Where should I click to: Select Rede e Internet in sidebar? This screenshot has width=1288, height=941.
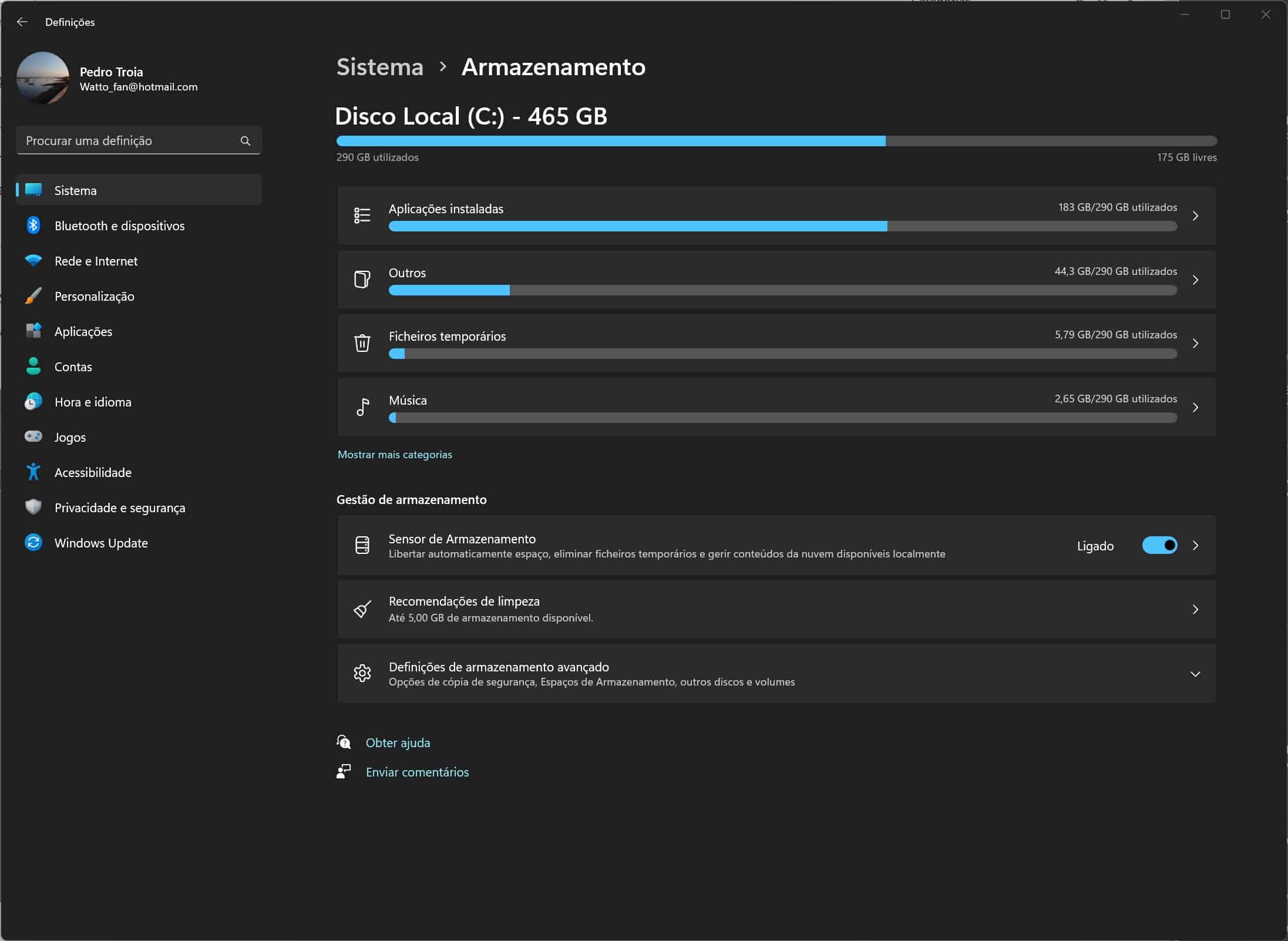coord(96,261)
